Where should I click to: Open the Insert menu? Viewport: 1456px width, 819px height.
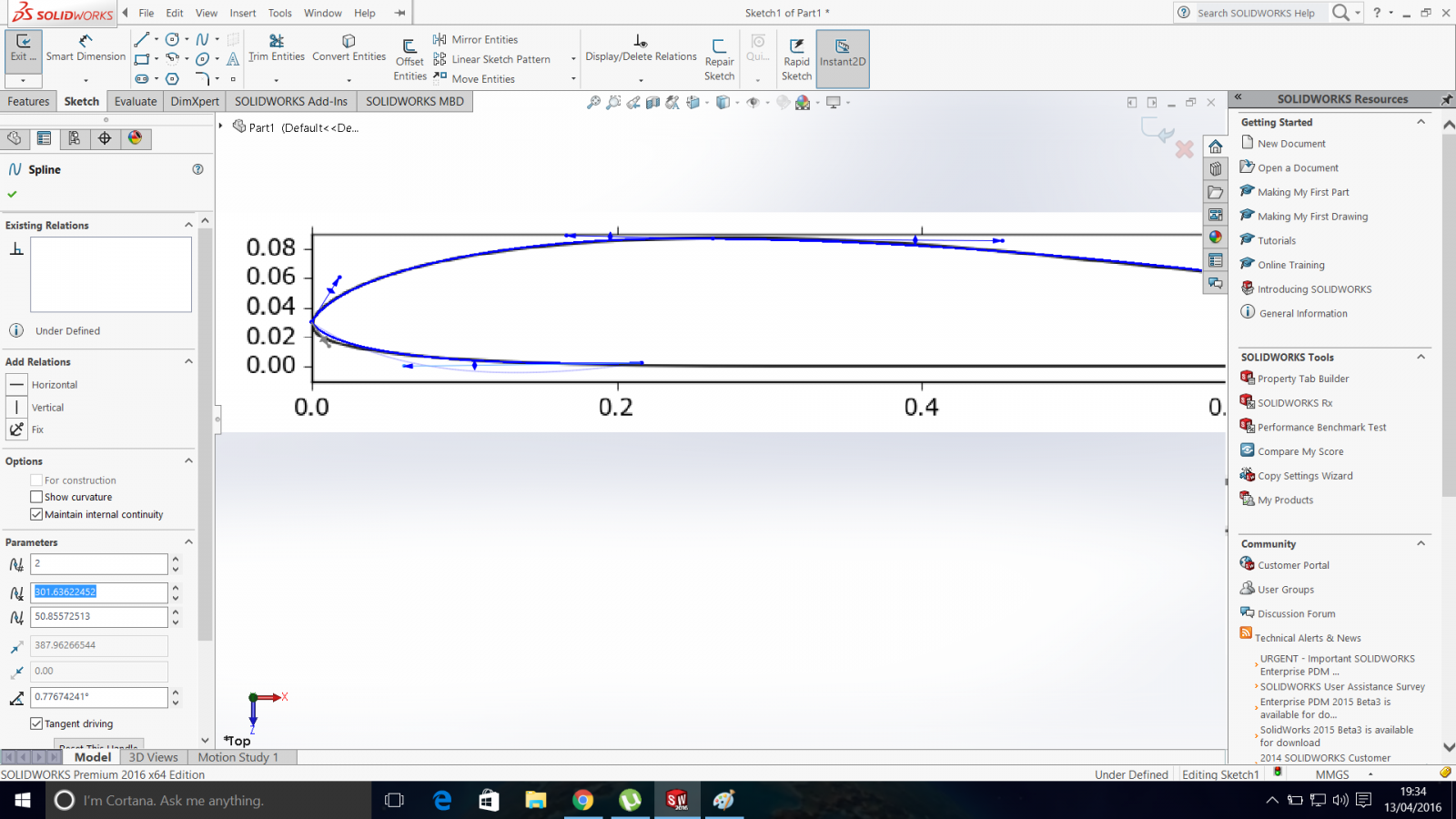243,13
